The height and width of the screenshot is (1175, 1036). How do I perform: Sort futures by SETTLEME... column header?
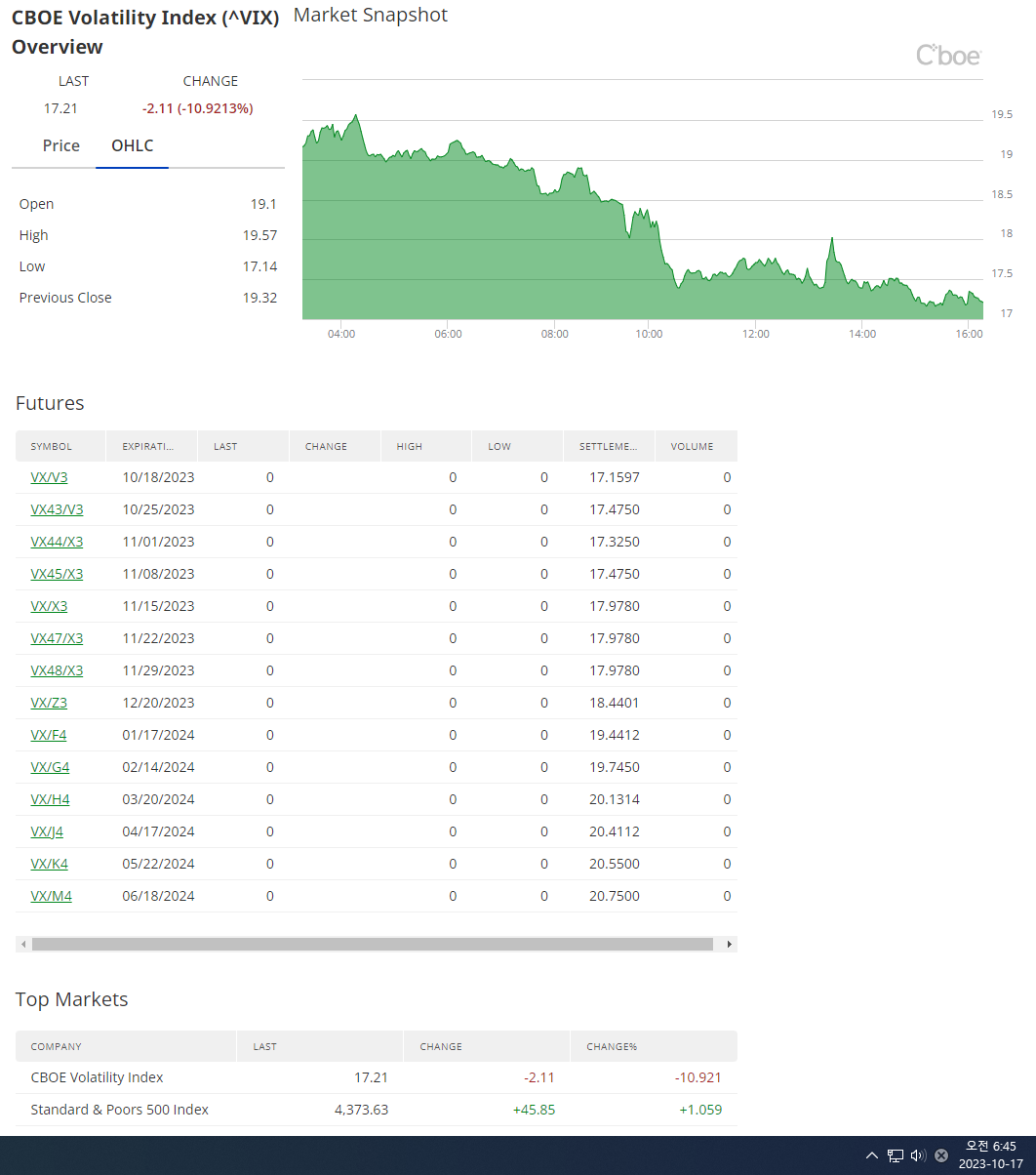click(610, 446)
